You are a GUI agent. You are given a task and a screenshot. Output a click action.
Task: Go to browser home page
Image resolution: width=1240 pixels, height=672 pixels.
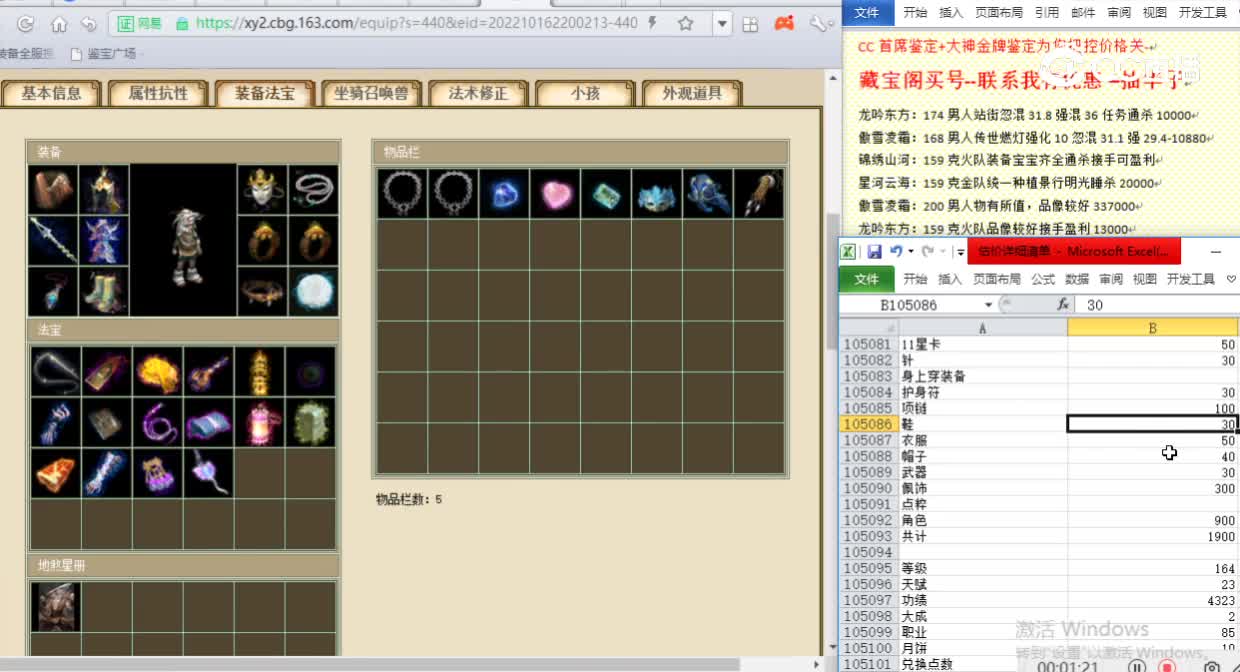coord(59,23)
